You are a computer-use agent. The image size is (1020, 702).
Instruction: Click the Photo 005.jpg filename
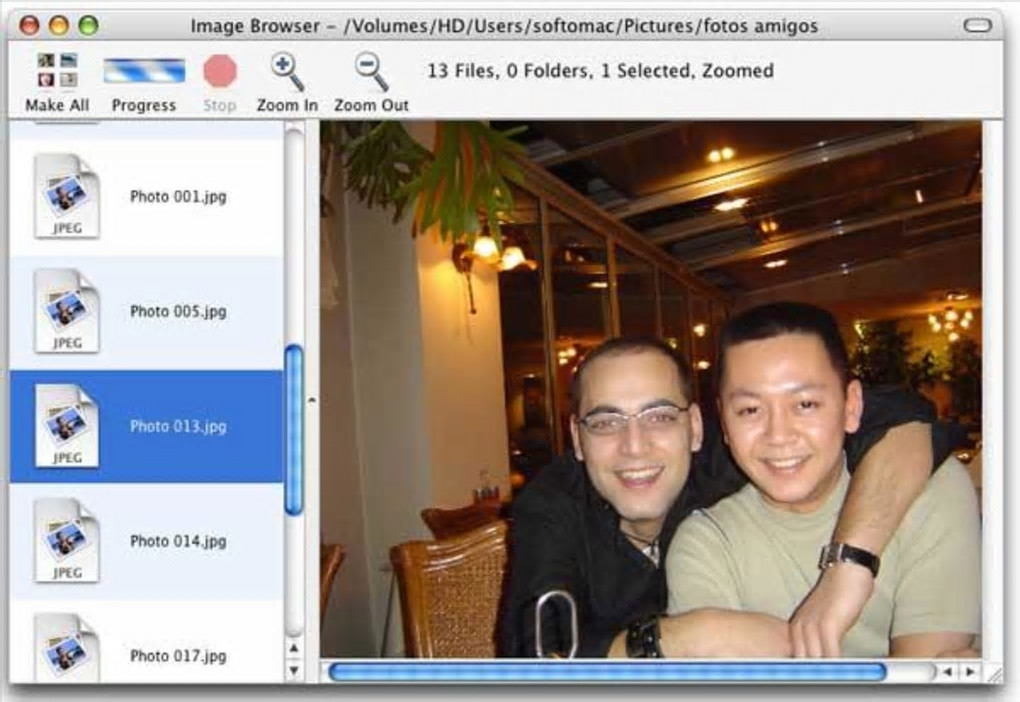pos(178,312)
